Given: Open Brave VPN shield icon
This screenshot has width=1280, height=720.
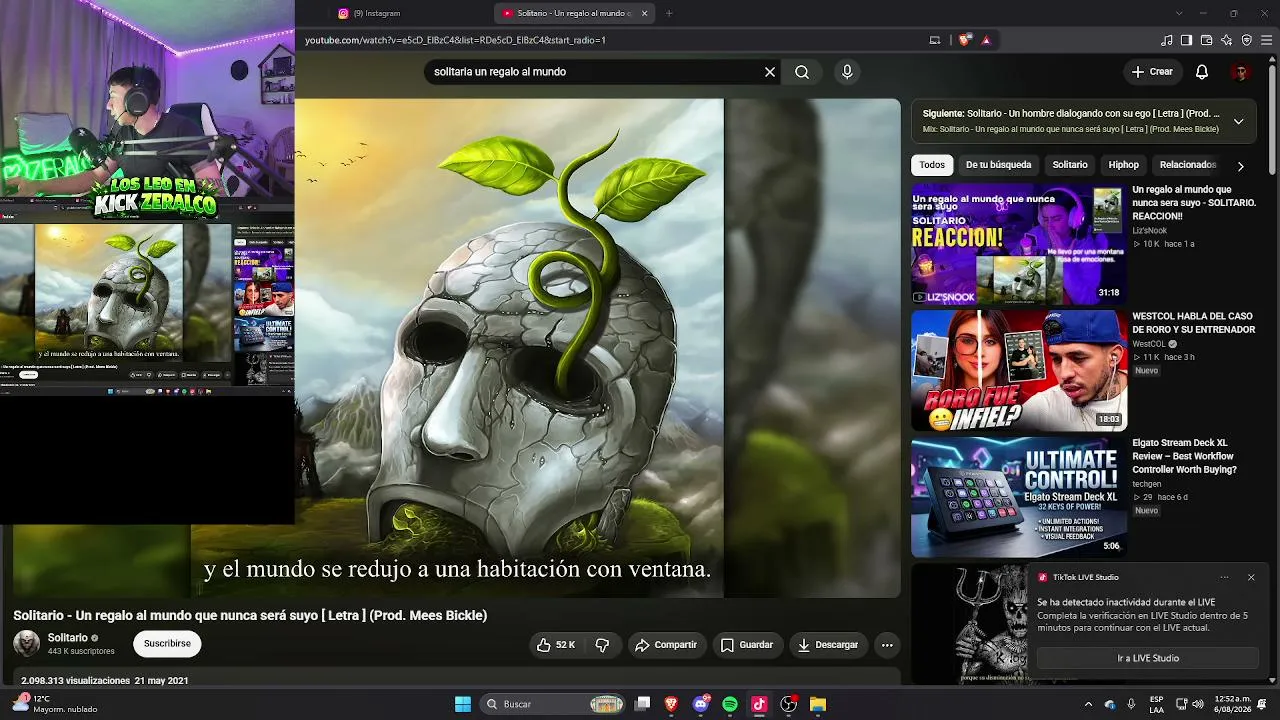Looking at the screenshot, I should 1246,40.
